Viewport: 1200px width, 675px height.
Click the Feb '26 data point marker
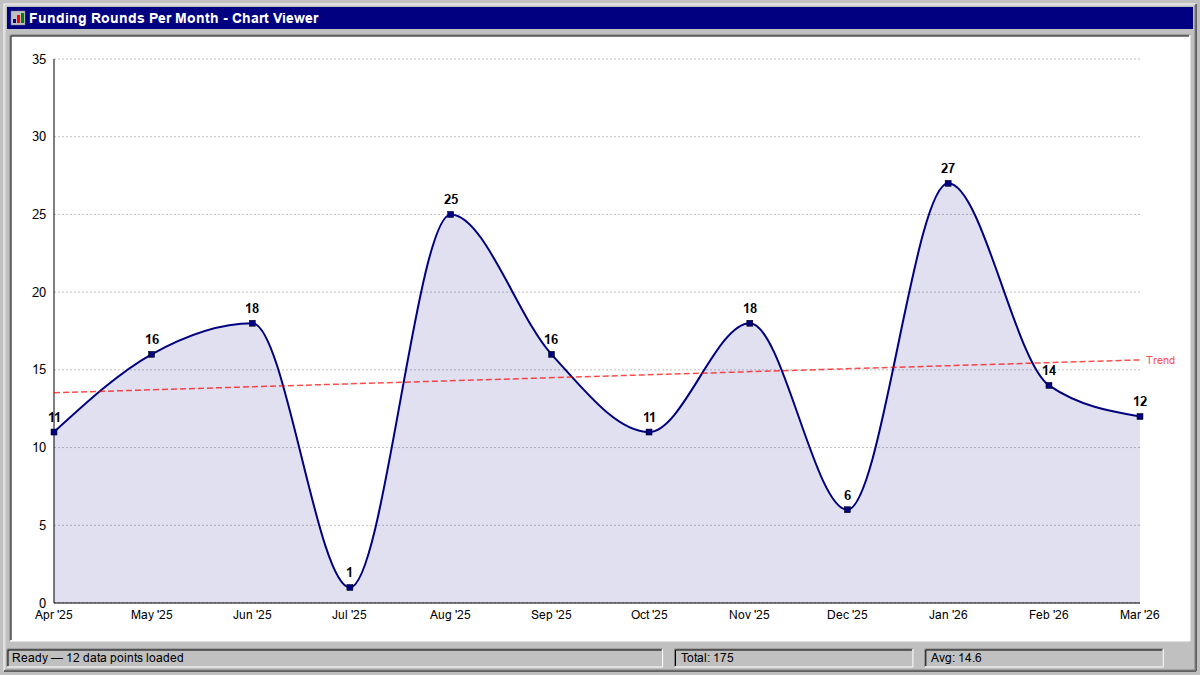click(x=1049, y=385)
